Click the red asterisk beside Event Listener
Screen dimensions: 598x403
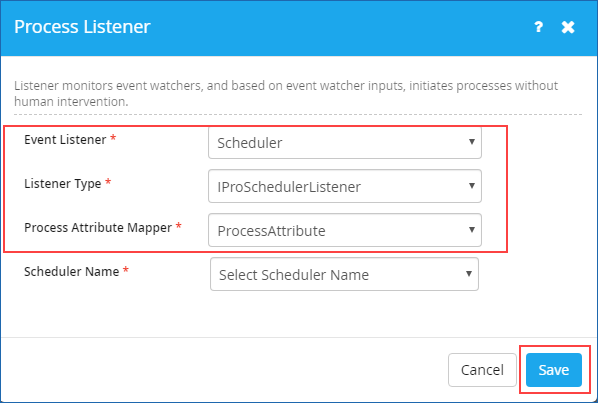113,138
